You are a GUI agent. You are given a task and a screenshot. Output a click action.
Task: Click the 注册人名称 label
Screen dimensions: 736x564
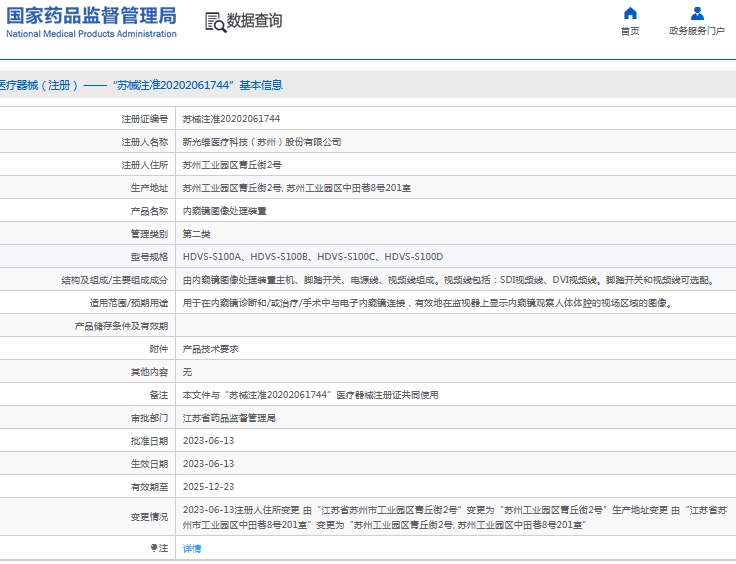(145, 142)
